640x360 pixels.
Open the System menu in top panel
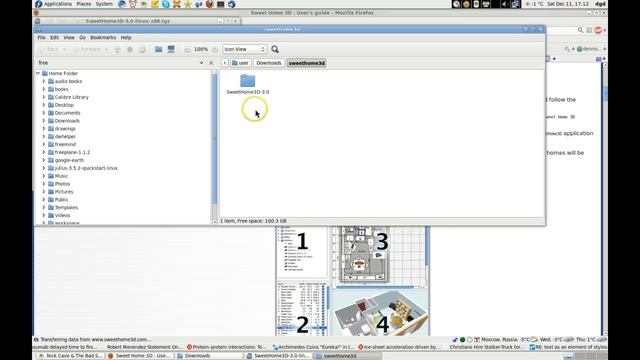[104, 4]
